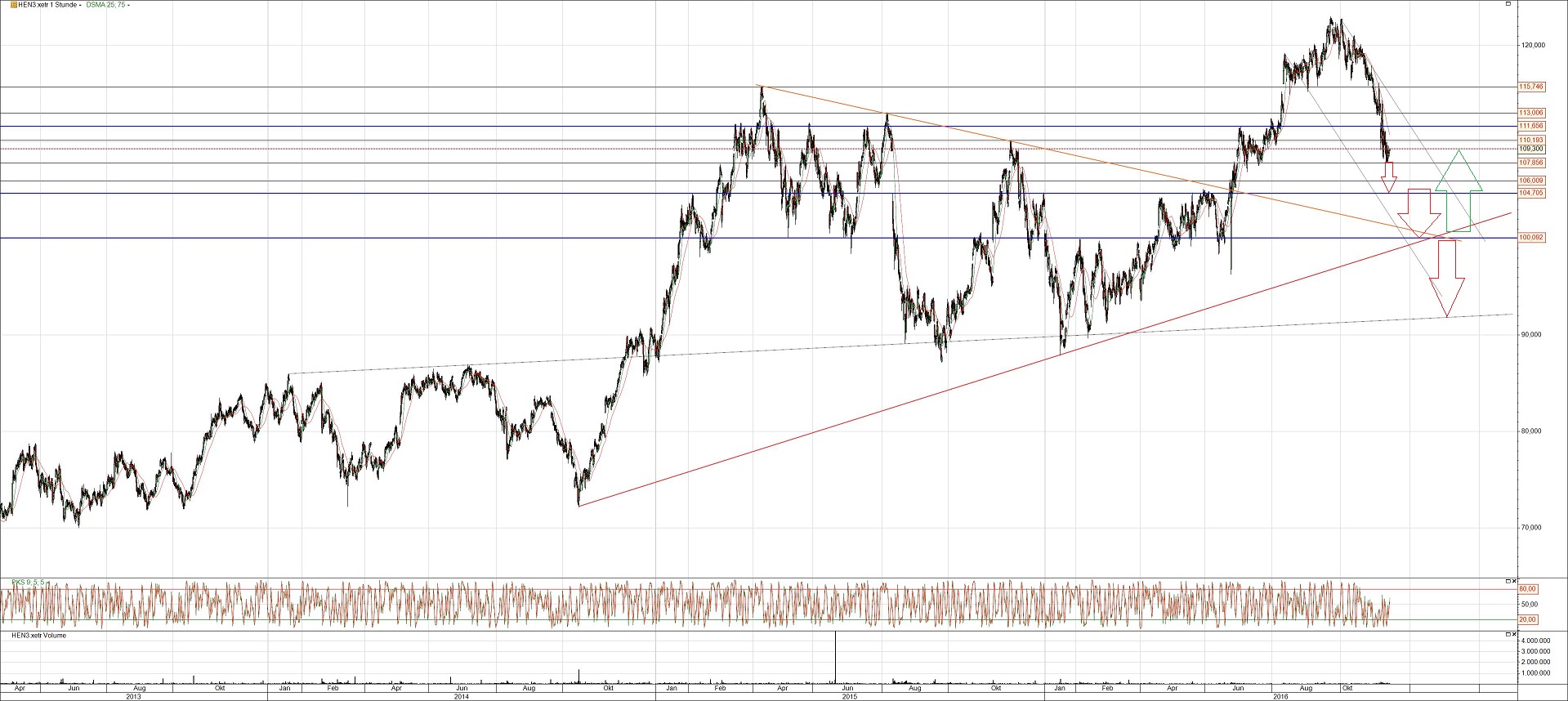Maximize the main price chart panel
The height and width of the screenshot is (701, 1568).
1508,5
